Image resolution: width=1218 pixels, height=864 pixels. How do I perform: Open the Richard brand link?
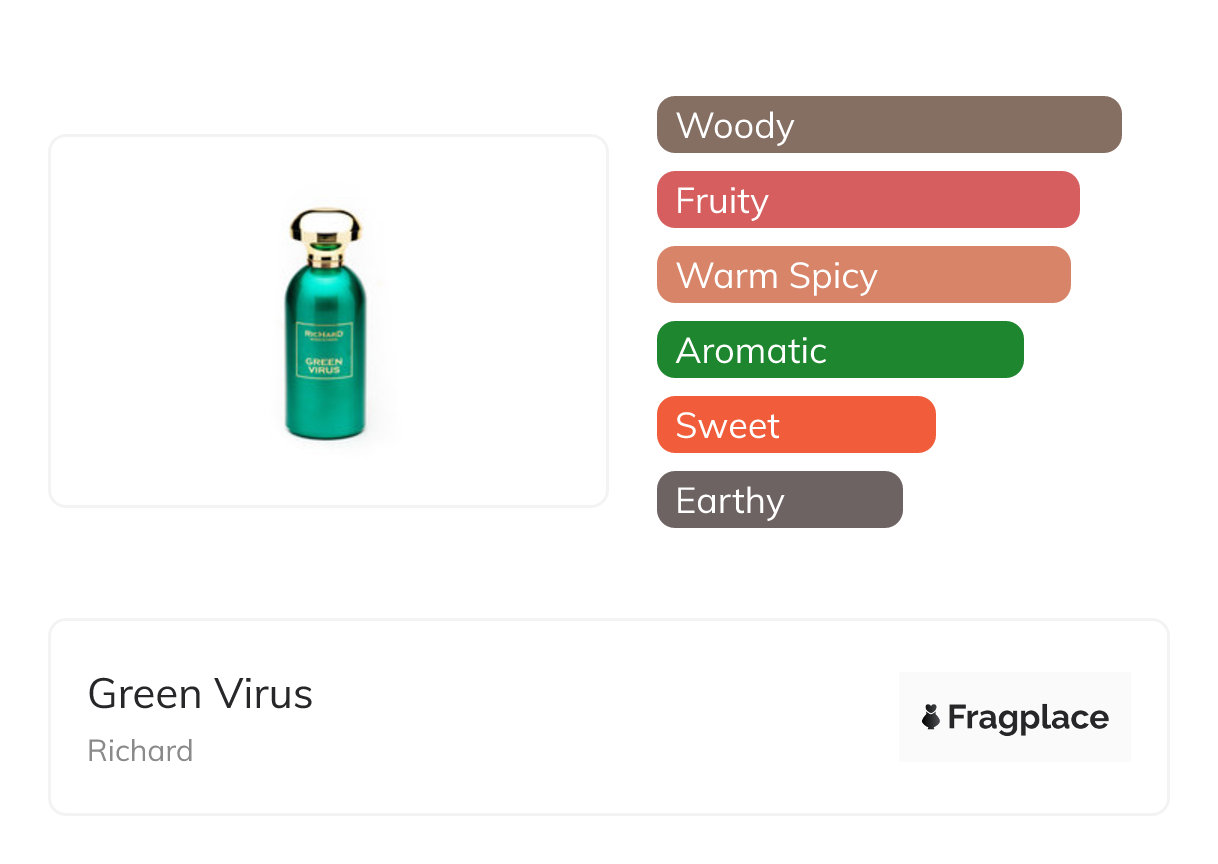140,751
